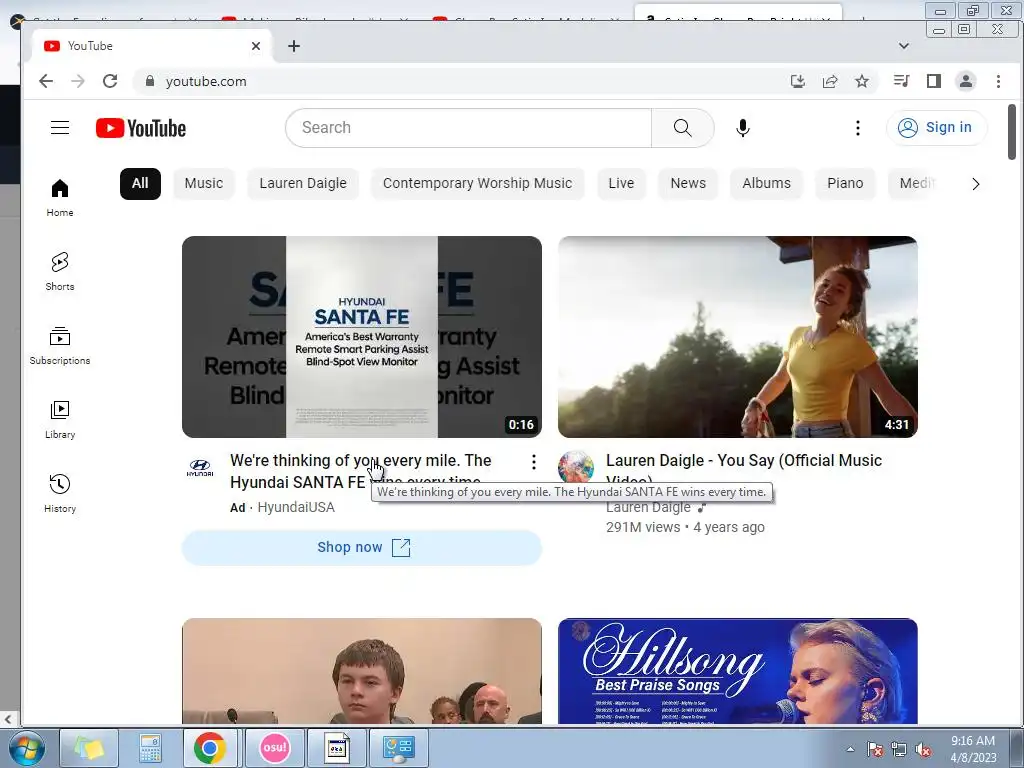Go to Home in the sidebar
The image size is (1024, 768).
click(60, 198)
